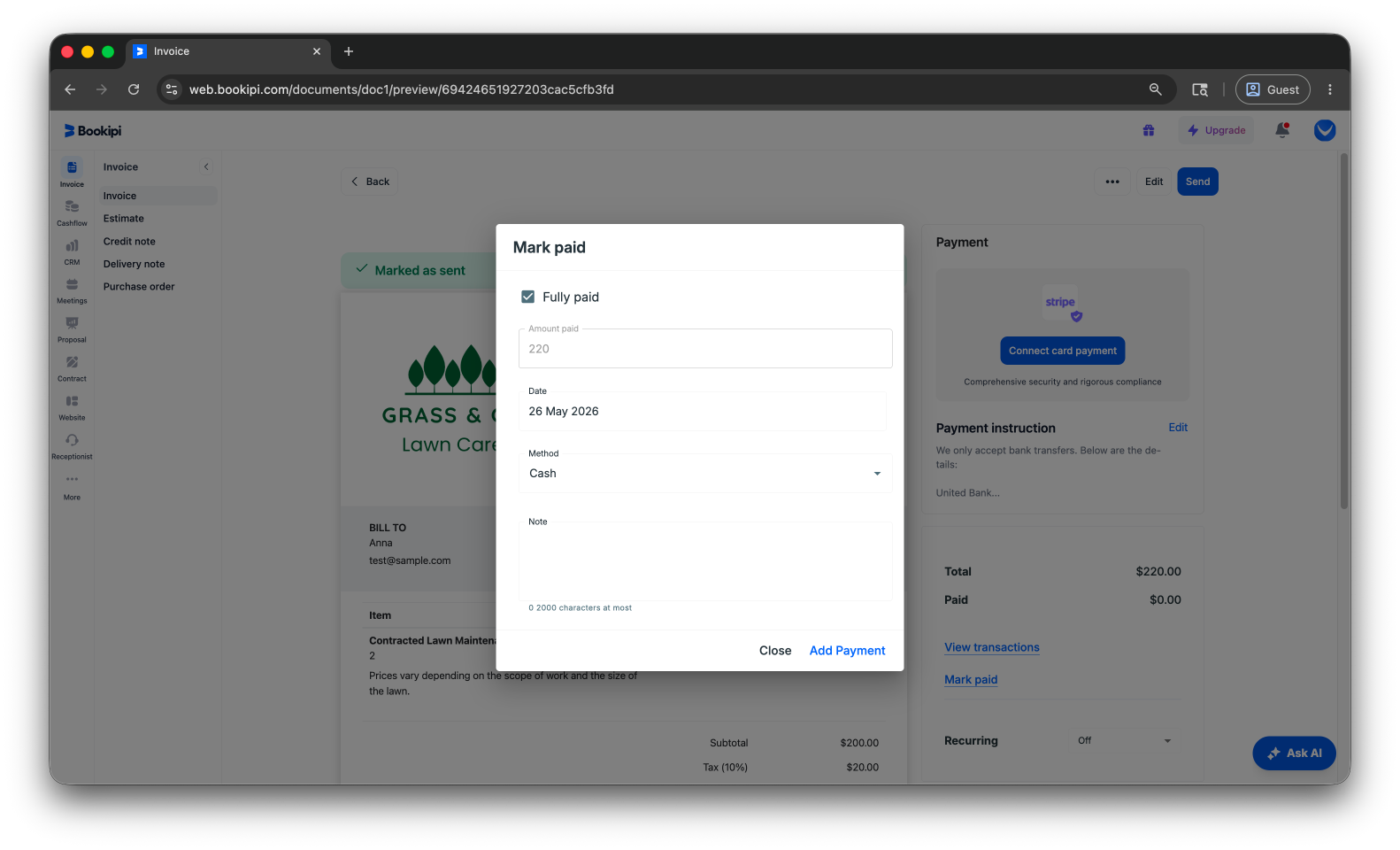
Task: Open the Recurring dropdown set to Off
Action: tap(1124, 740)
